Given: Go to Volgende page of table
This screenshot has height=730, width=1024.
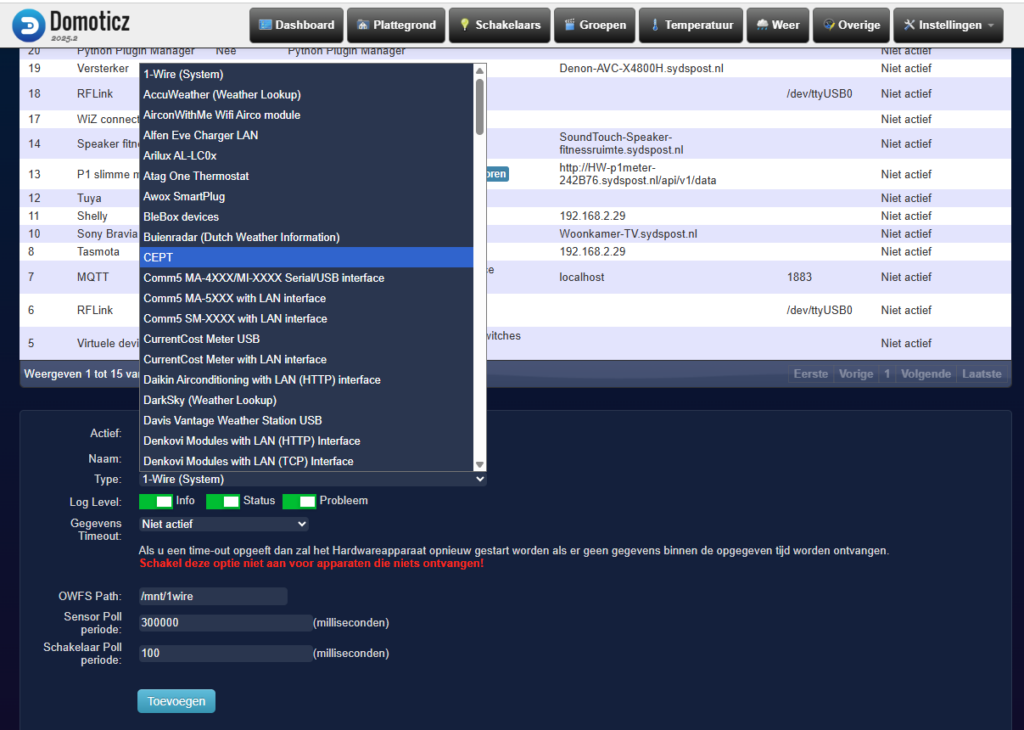Looking at the screenshot, I should (x=925, y=374).
